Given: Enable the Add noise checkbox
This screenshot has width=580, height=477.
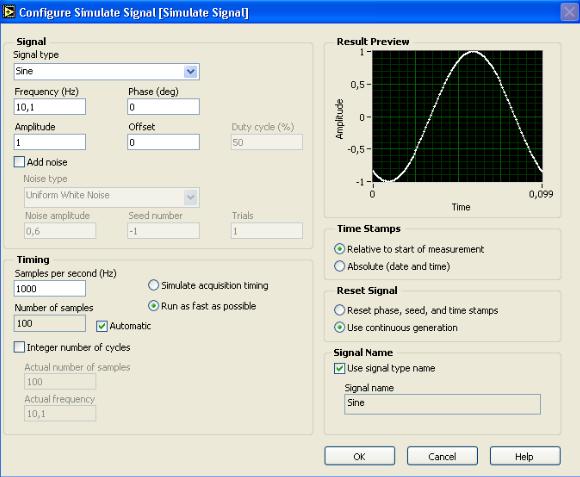Looking at the screenshot, I should [x=19, y=162].
